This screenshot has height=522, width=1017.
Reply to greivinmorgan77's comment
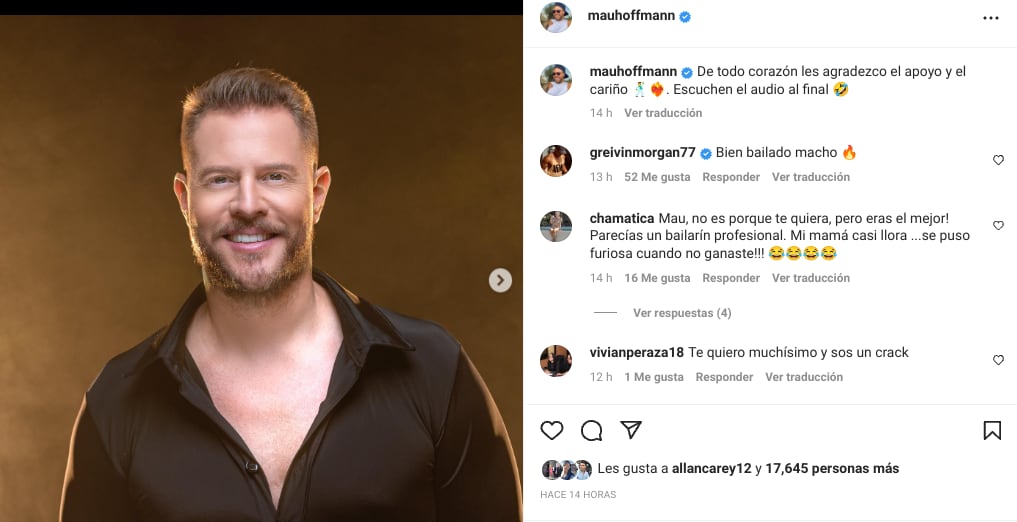tap(731, 177)
